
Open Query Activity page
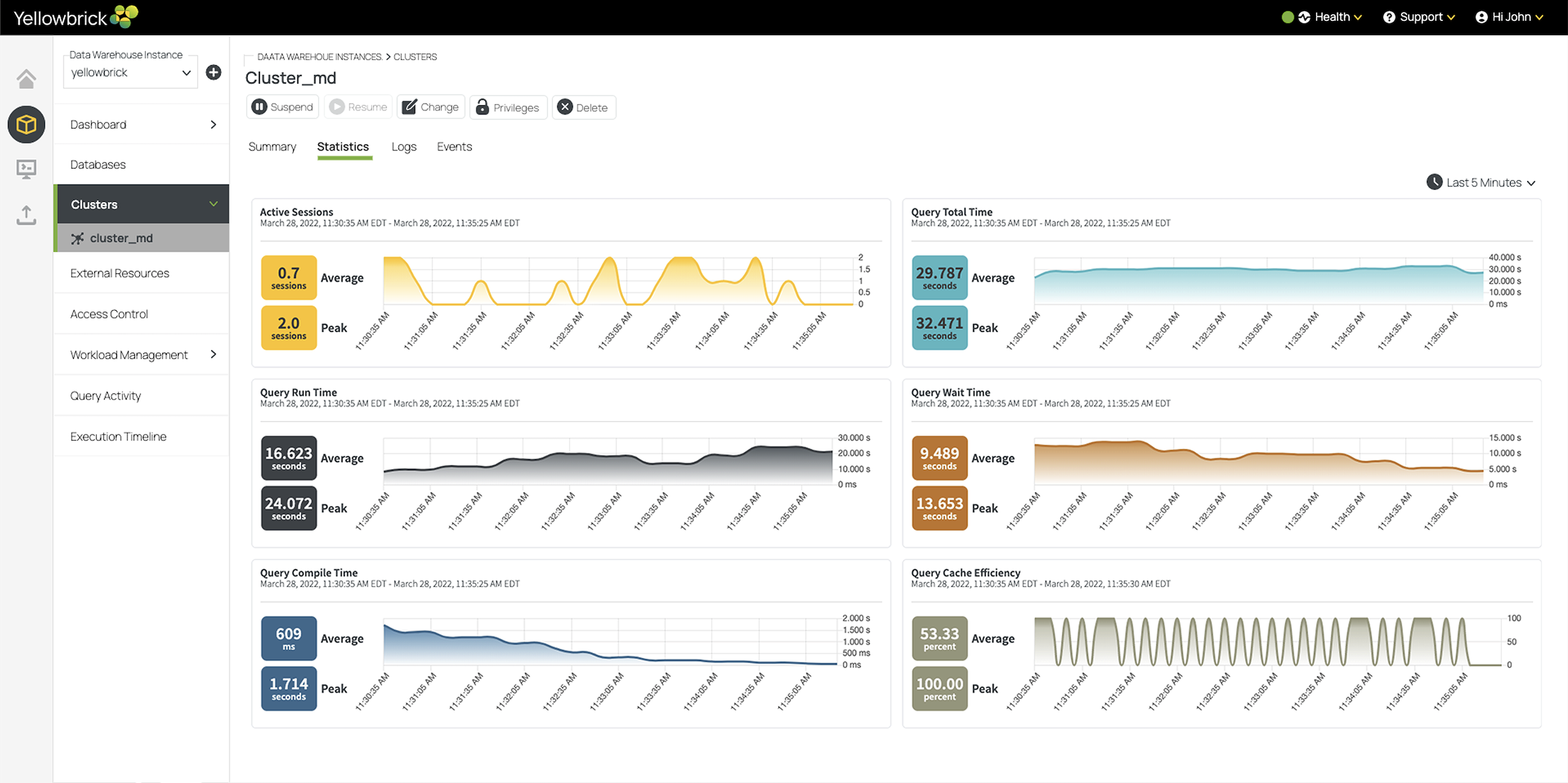point(141,396)
